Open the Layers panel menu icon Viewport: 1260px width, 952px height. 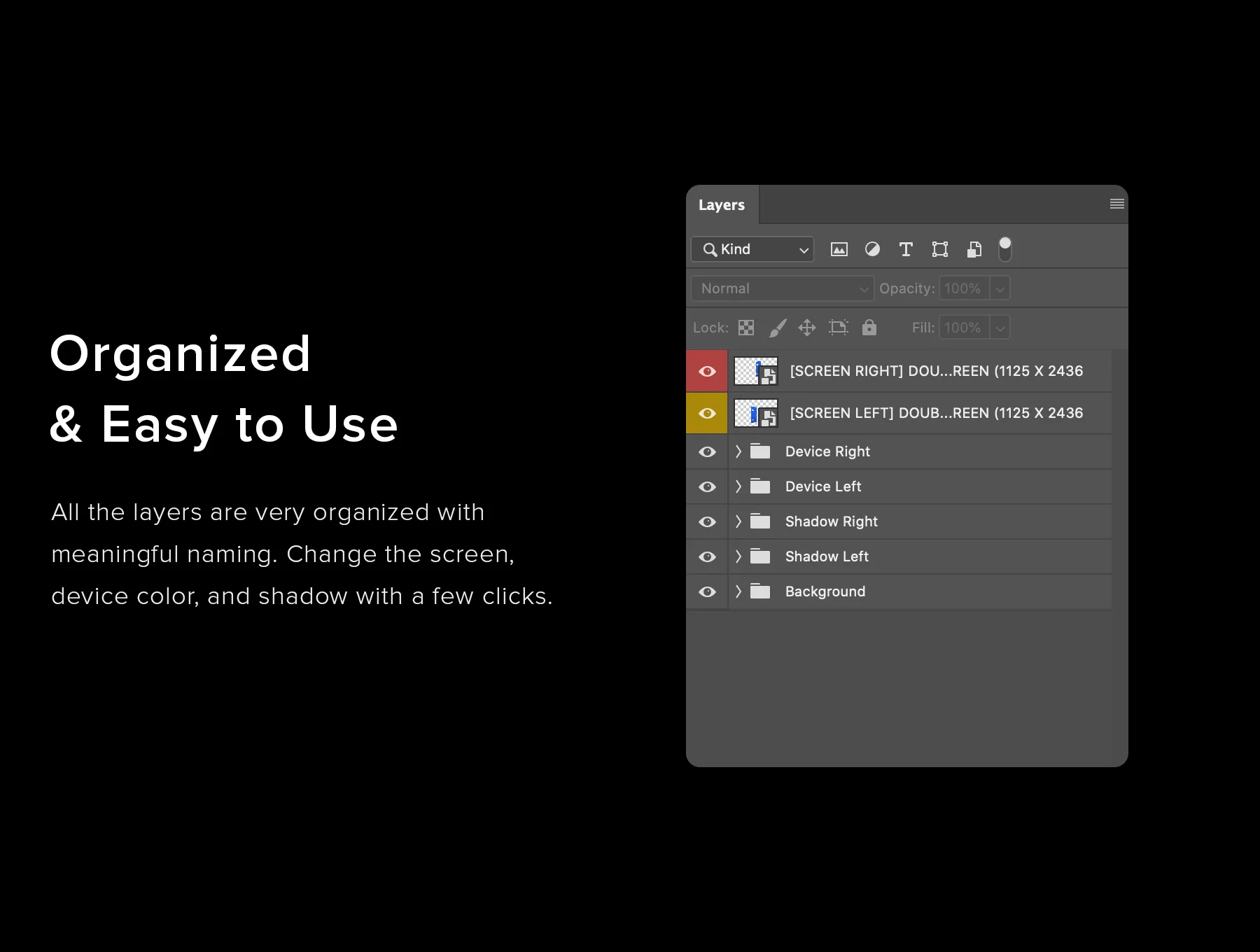click(x=1116, y=204)
